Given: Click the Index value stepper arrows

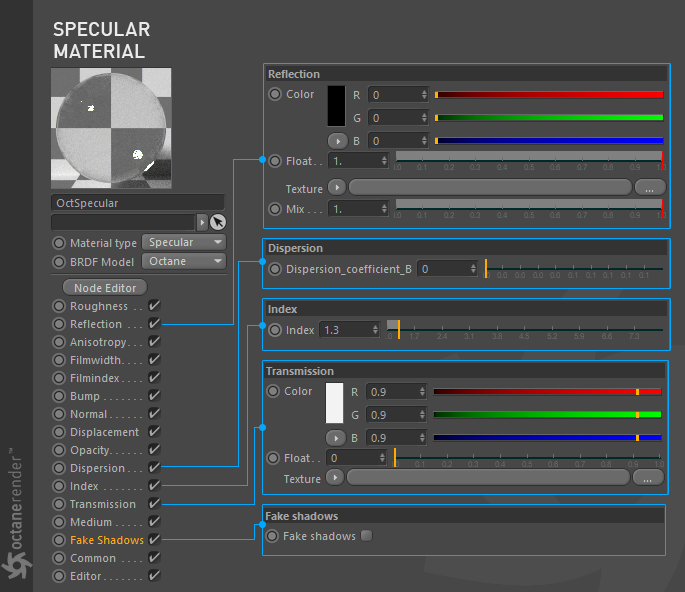Looking at the screenshot, I should pyautogui.click(x=375, y=329).
